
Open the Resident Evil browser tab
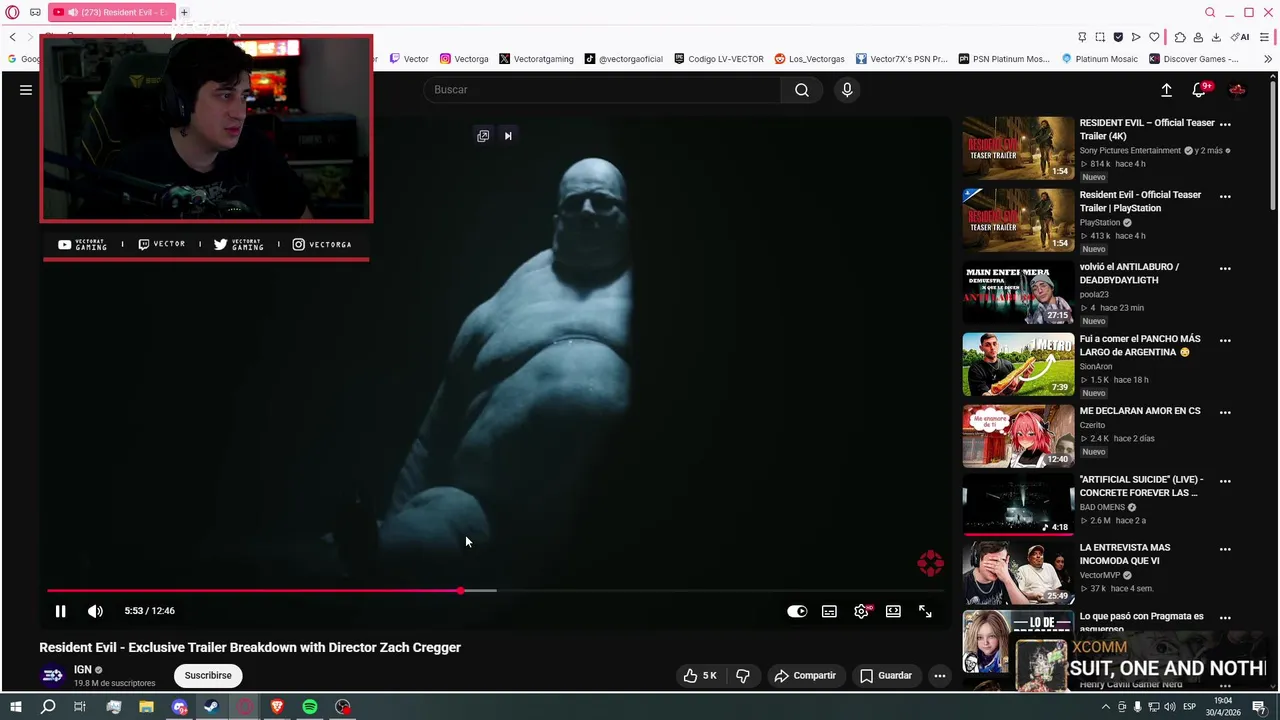click(x=110, y=12)
